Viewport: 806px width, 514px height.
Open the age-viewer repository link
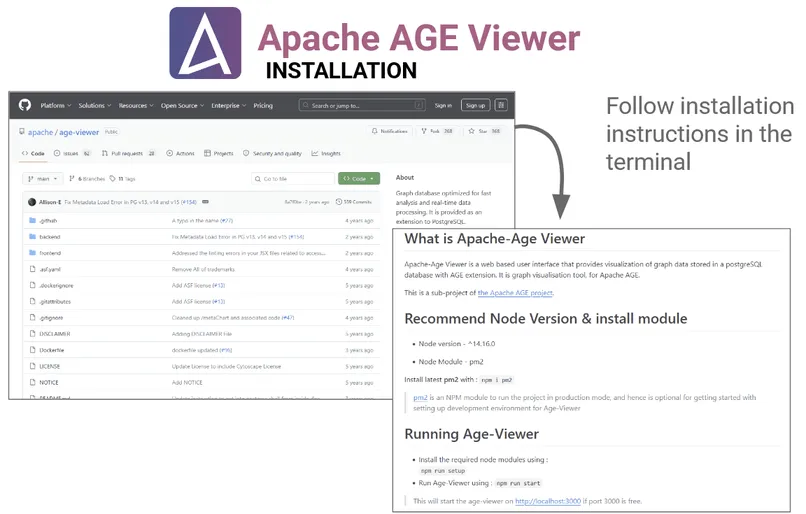(79, 132)
